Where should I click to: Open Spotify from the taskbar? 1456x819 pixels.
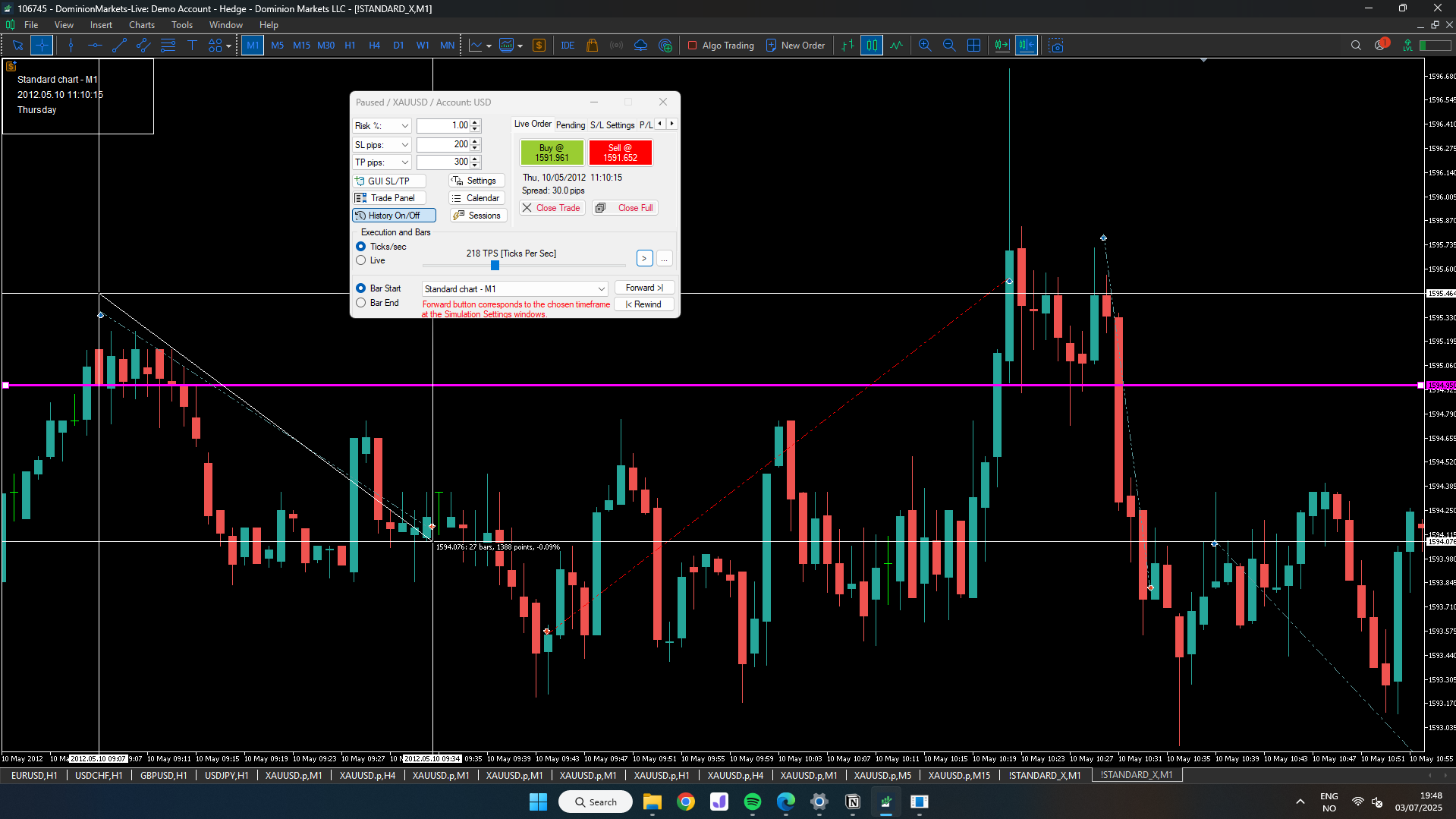pos(753,802)
